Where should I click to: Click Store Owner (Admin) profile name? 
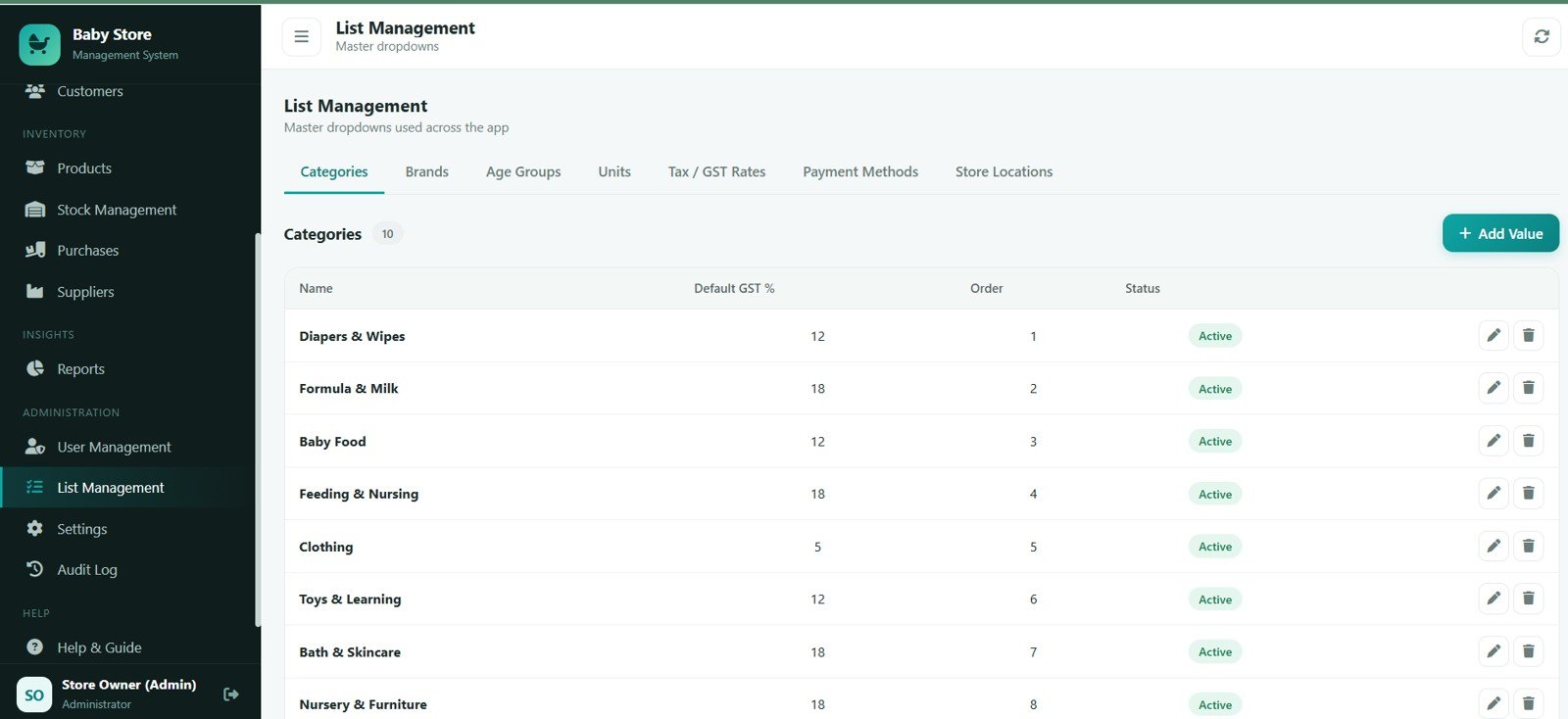129,685
